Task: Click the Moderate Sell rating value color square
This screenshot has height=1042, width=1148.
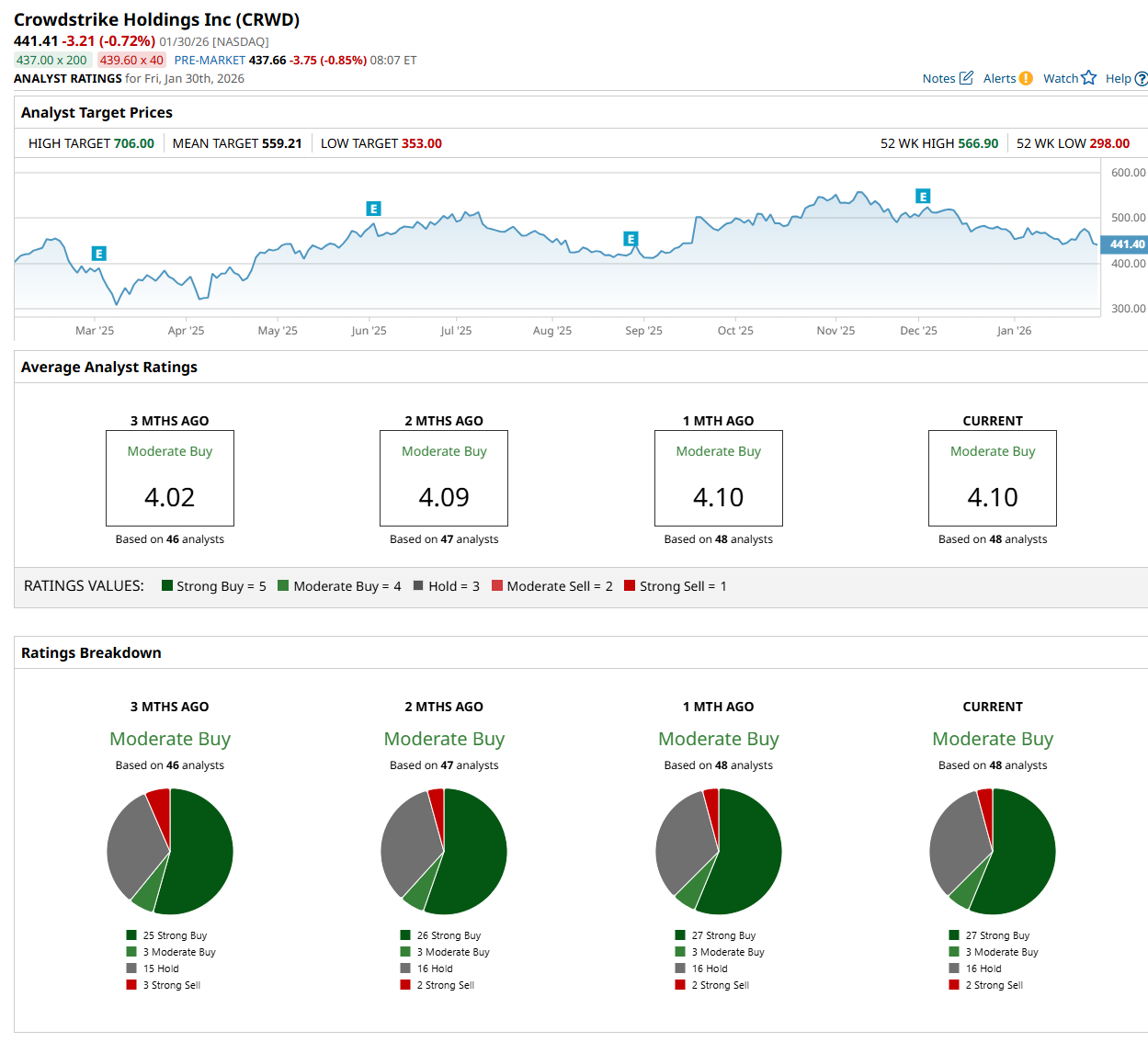Action: click(x=497, y=585)
